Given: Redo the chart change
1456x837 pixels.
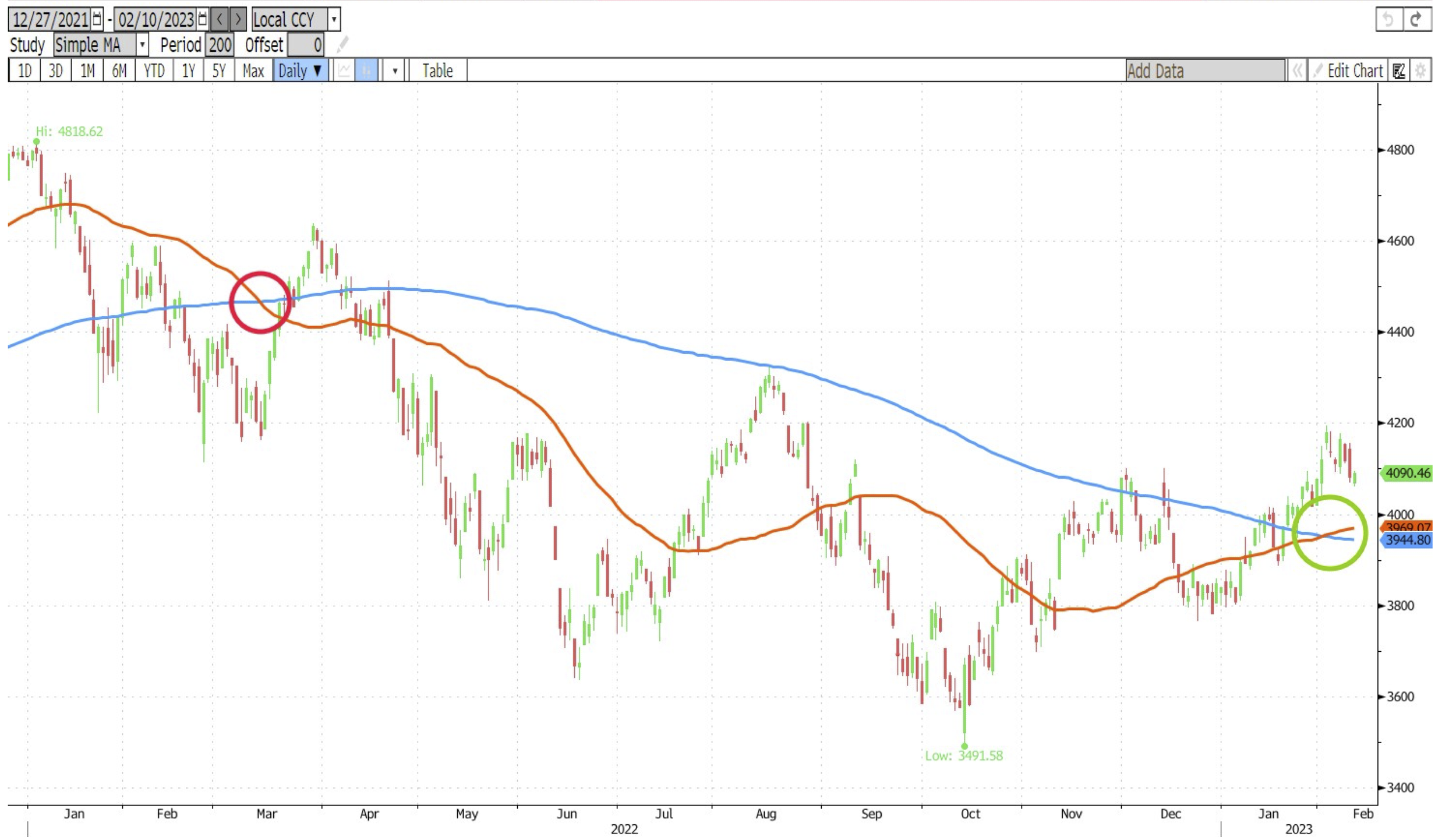Looking at the screenshot, I should click(1416, 20).
